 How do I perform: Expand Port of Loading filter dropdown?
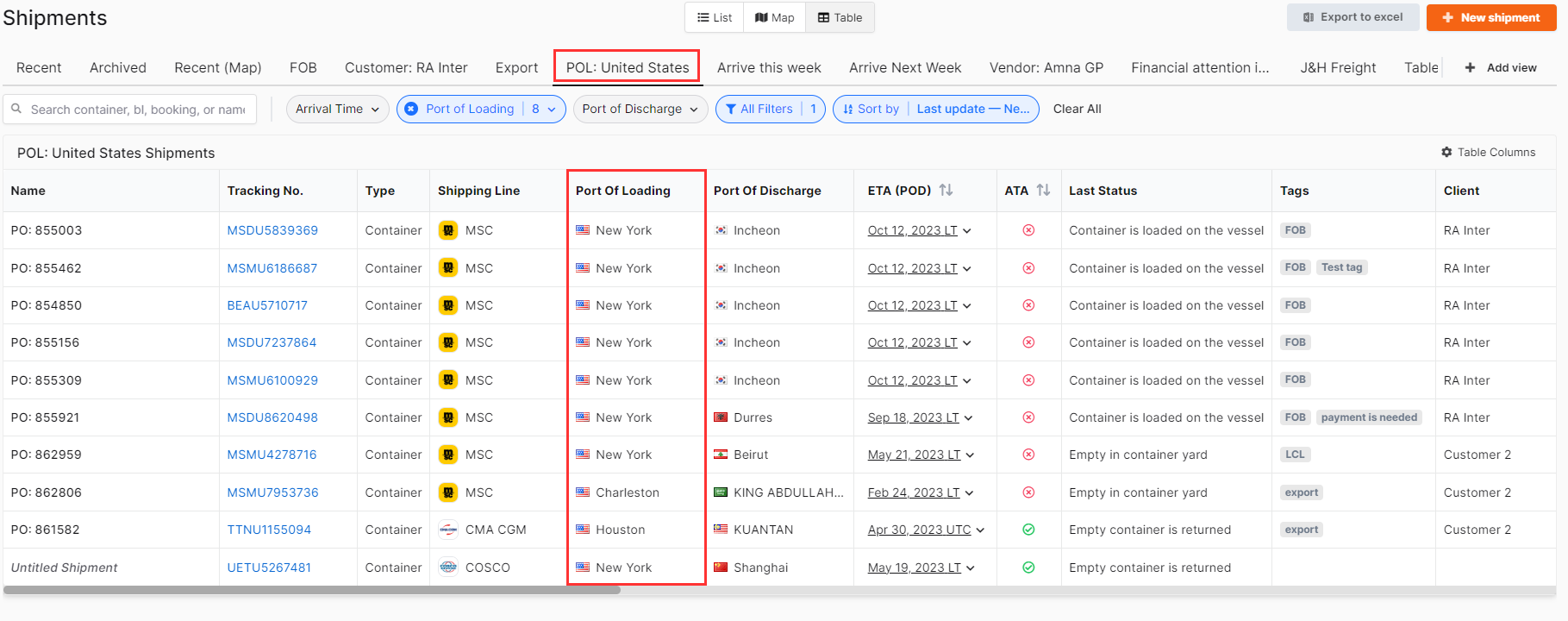[x=552, y=109]
